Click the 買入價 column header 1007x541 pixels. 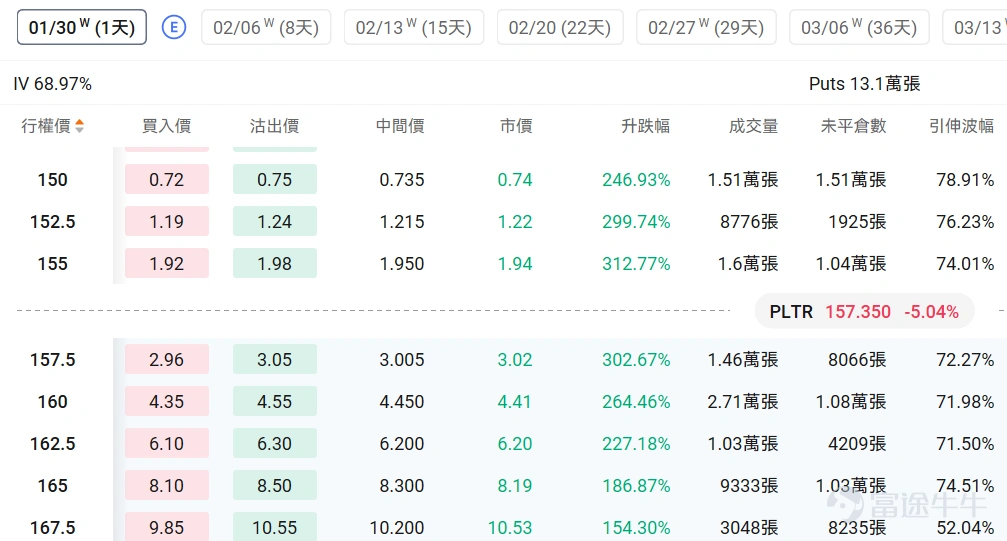point(166,126)
